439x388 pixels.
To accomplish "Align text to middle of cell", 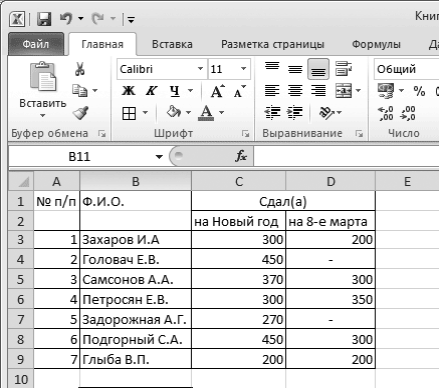I will click(295, 69).
